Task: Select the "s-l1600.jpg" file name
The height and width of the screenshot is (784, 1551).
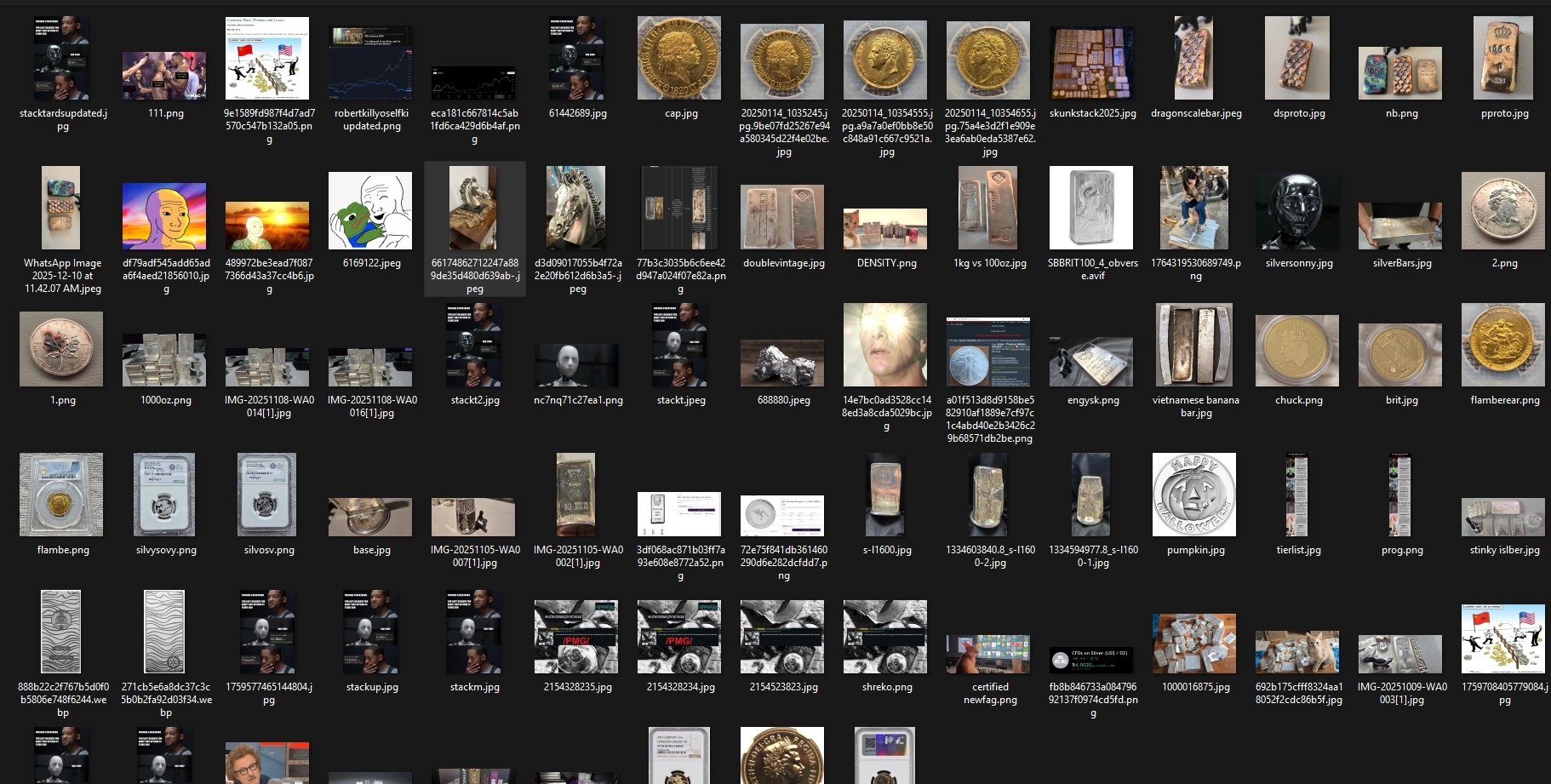Action: [887, 550]
